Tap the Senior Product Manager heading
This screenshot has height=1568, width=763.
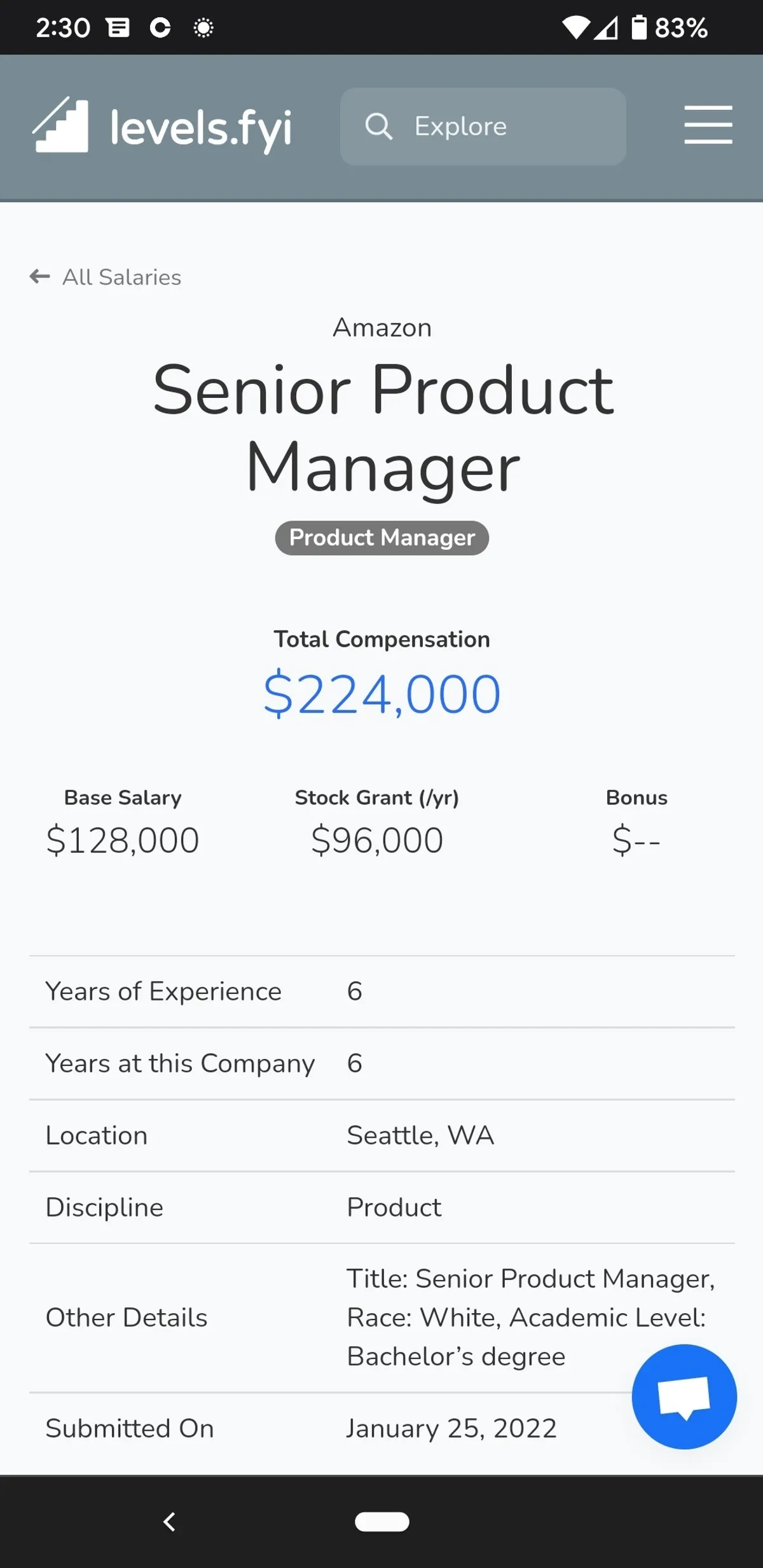(383, 428)
